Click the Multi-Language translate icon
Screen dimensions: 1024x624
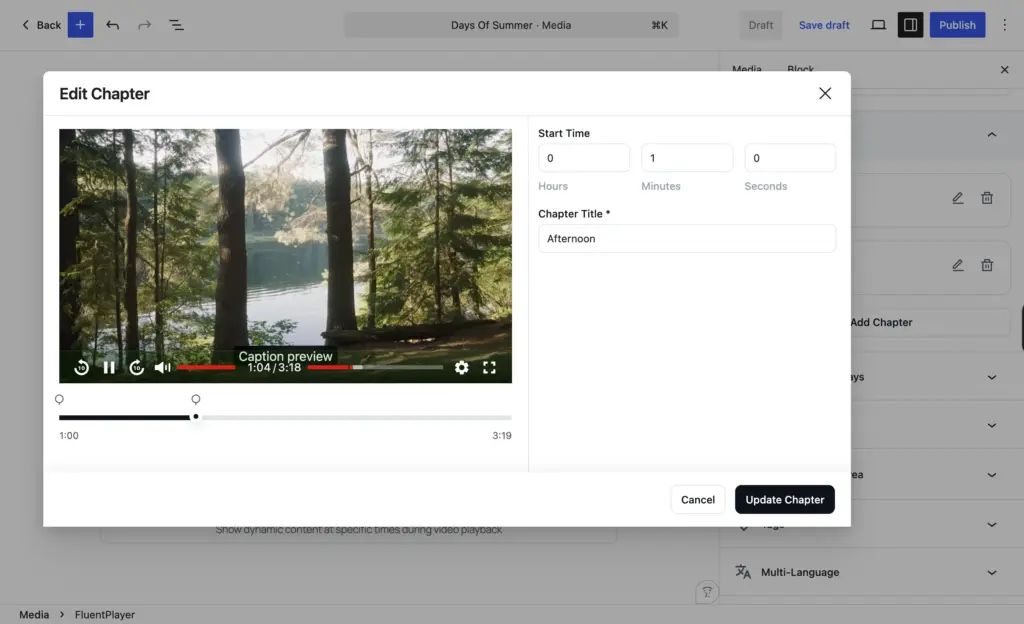click(743, 572)
